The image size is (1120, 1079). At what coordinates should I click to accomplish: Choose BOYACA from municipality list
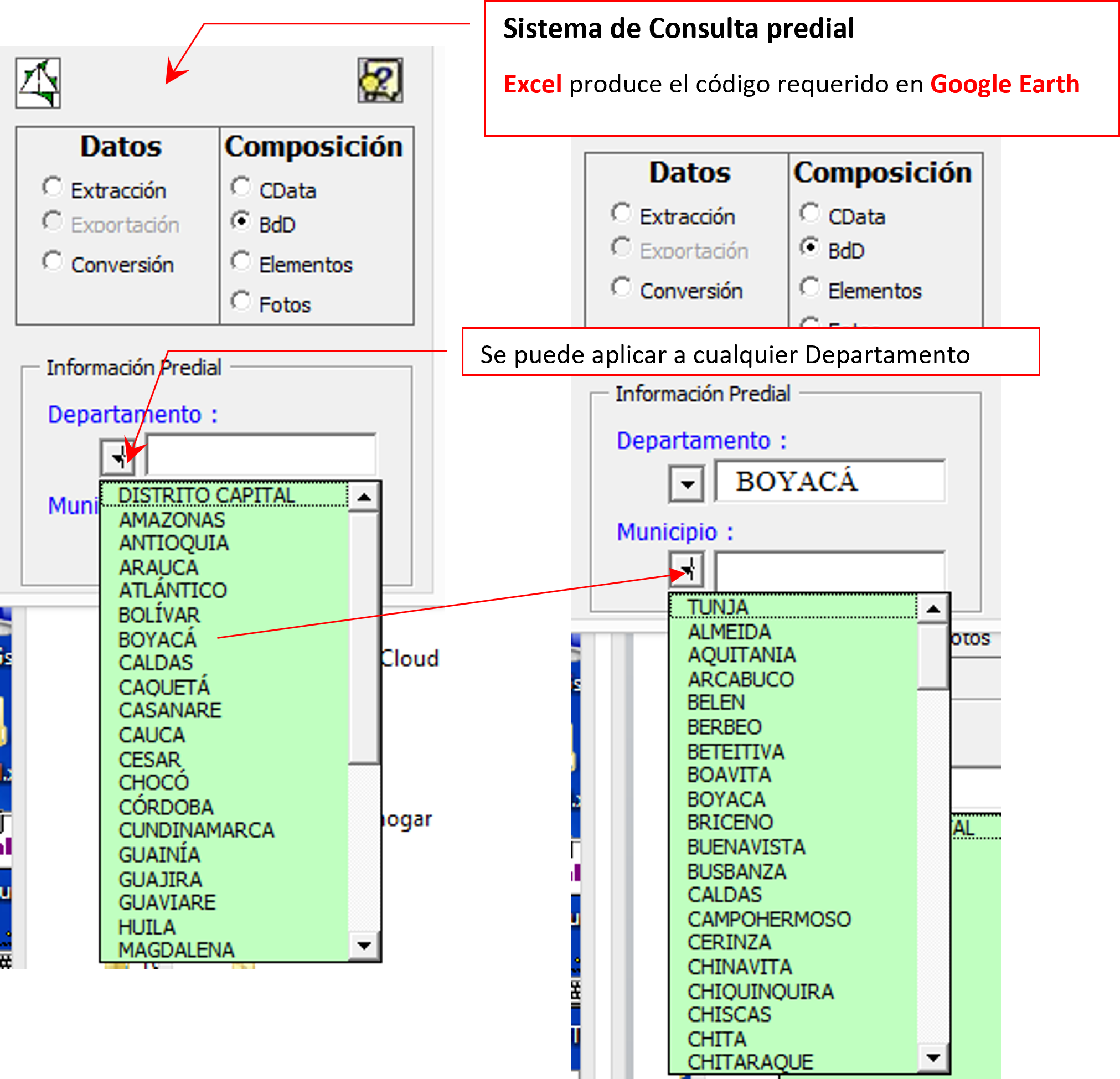pos(794,799)
